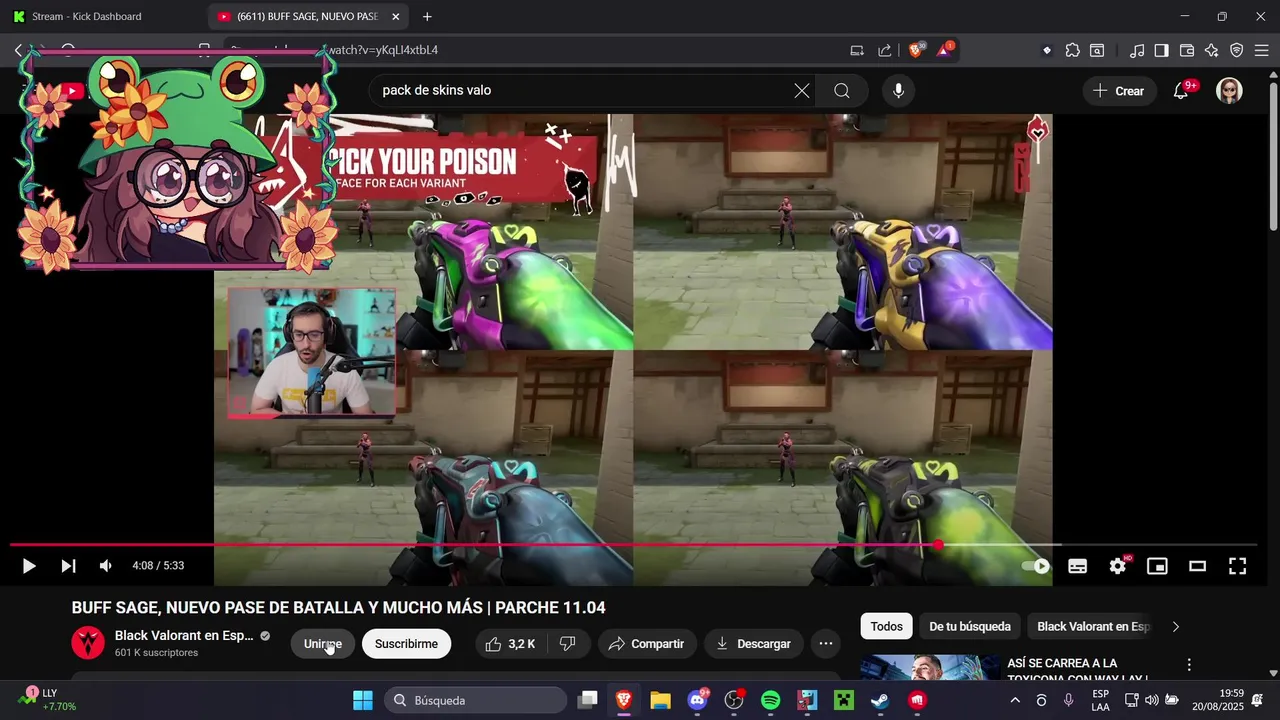Image resolution: width=1280 pixels, height=720 pixels.
Task: Open Task View in taskbar
Action: [x=588, y=700]
